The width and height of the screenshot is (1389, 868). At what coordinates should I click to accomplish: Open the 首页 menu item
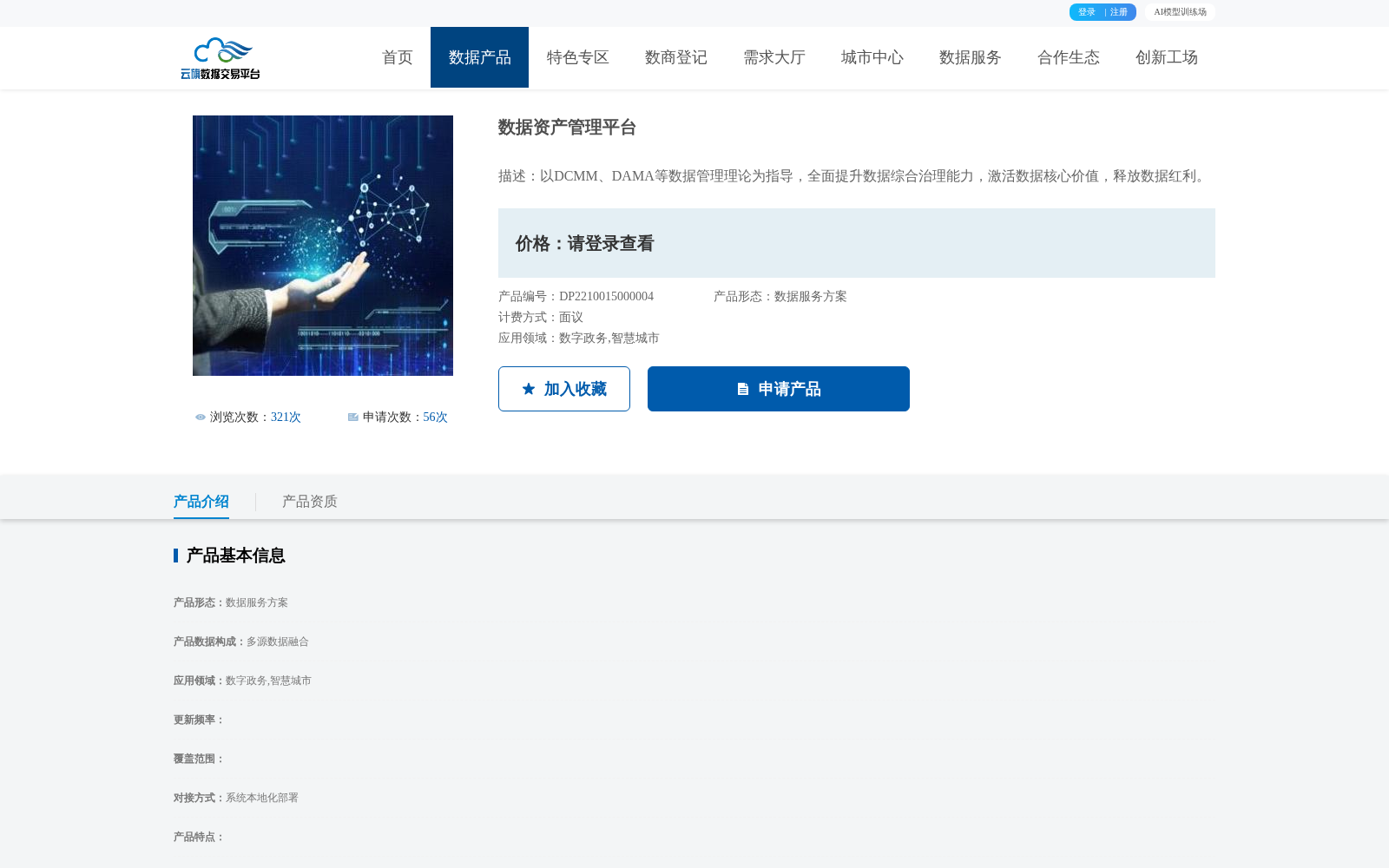(x=398, y=57)
